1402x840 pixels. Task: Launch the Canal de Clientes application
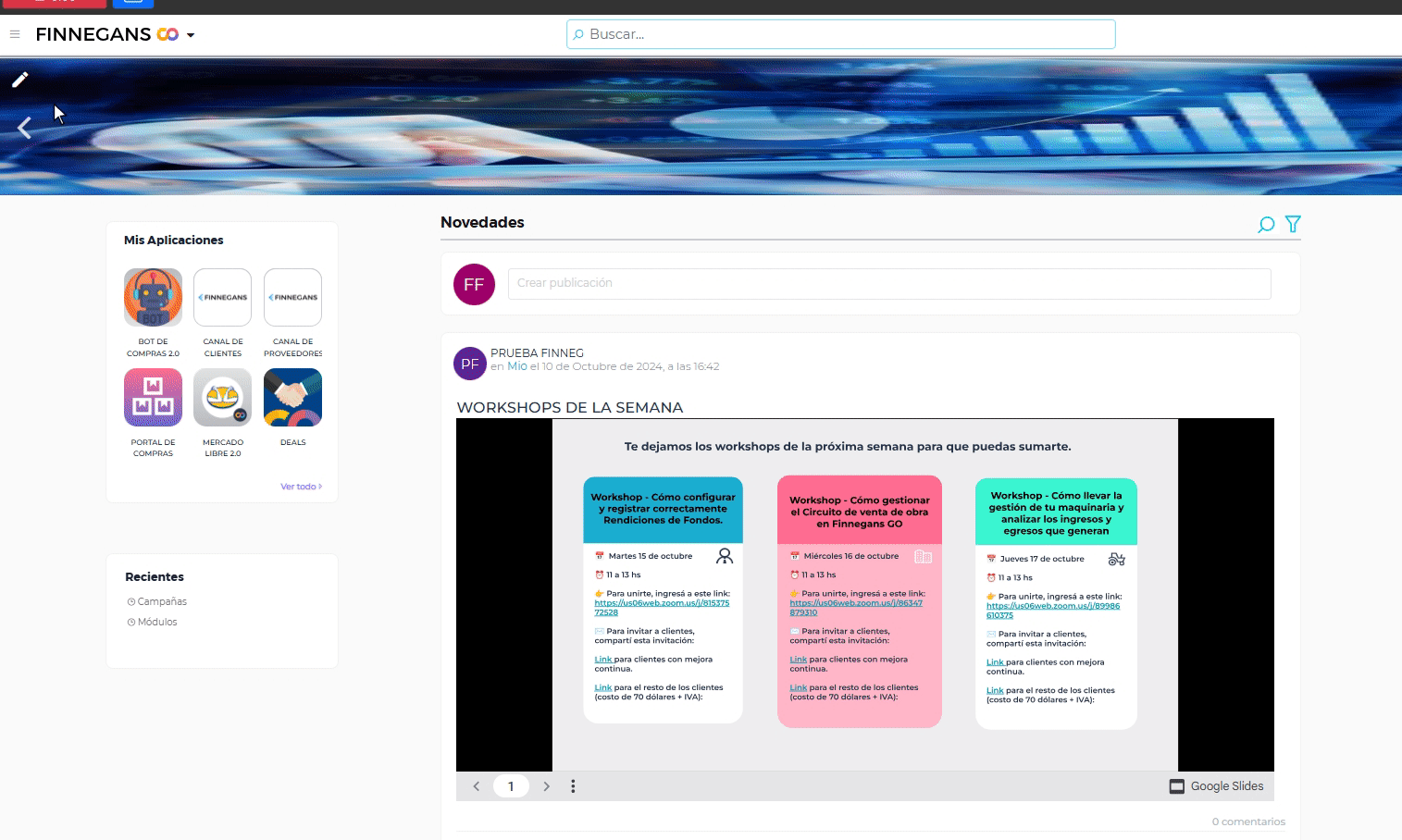coord(222,298)
